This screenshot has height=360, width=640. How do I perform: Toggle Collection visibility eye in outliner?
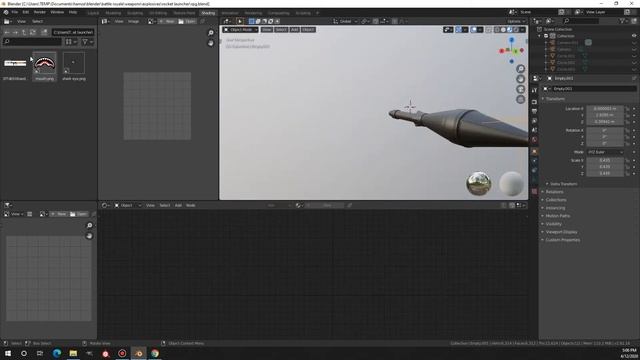[634, 36]
